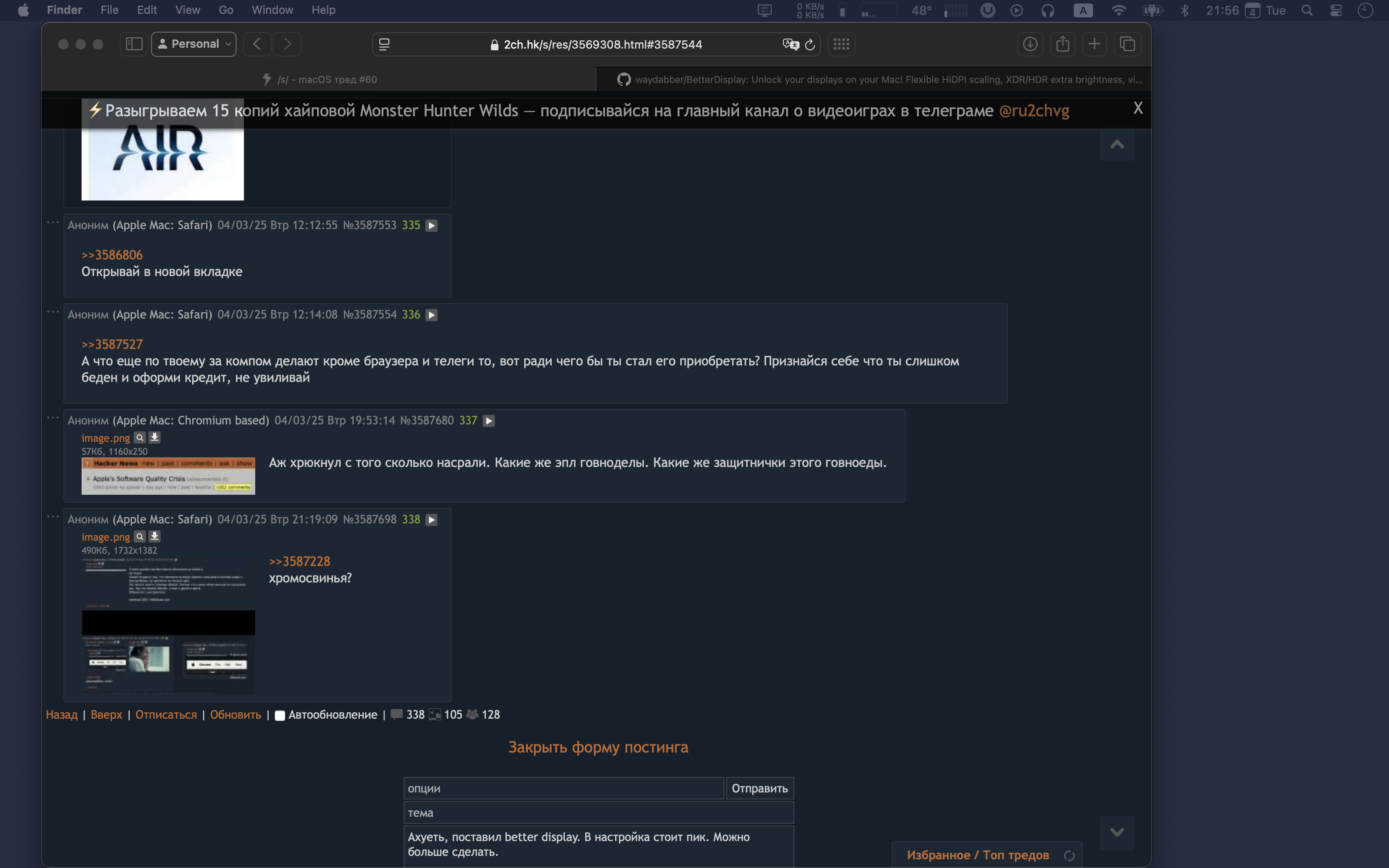Viewport: 1389px width, 868px height.
Task: Open the Apple menu
Action: pyautogui.click(x=23, y=10)
